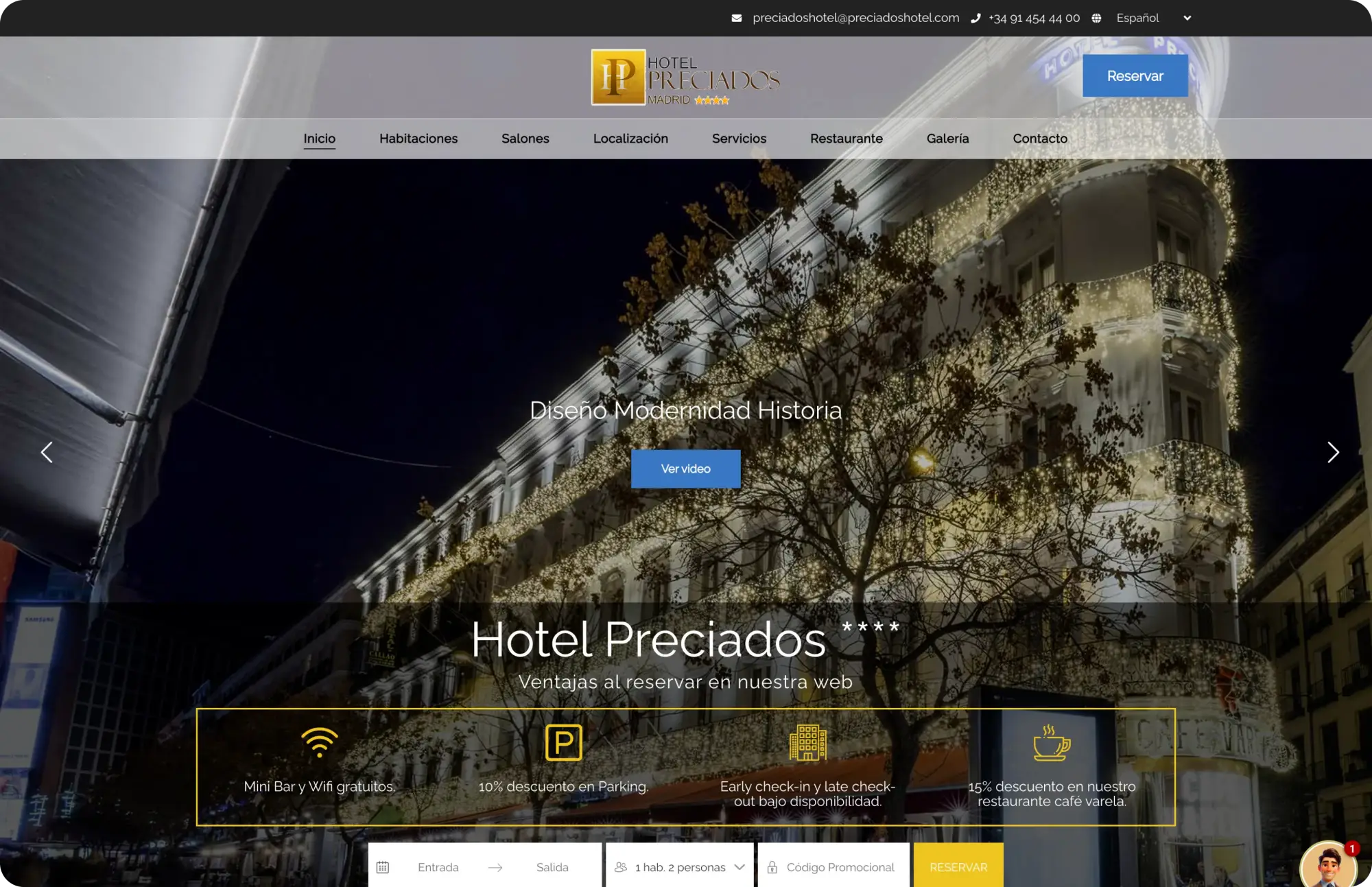Click the Parking benefit icon
Viewport: 1372px width, 887px height.
pyautogui.click(x=564, y=742)
